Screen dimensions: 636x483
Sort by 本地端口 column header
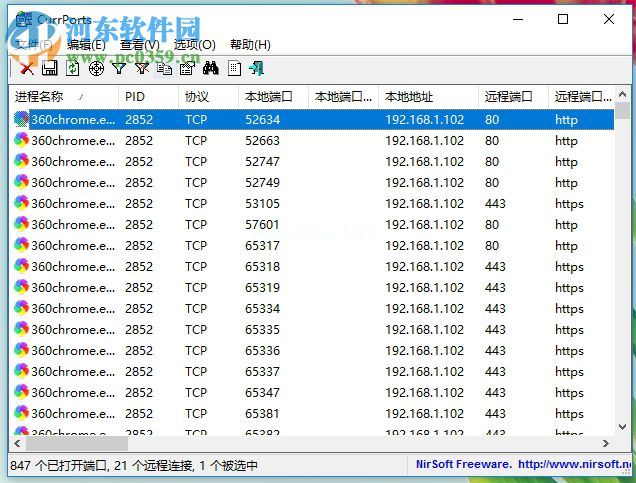274,97
